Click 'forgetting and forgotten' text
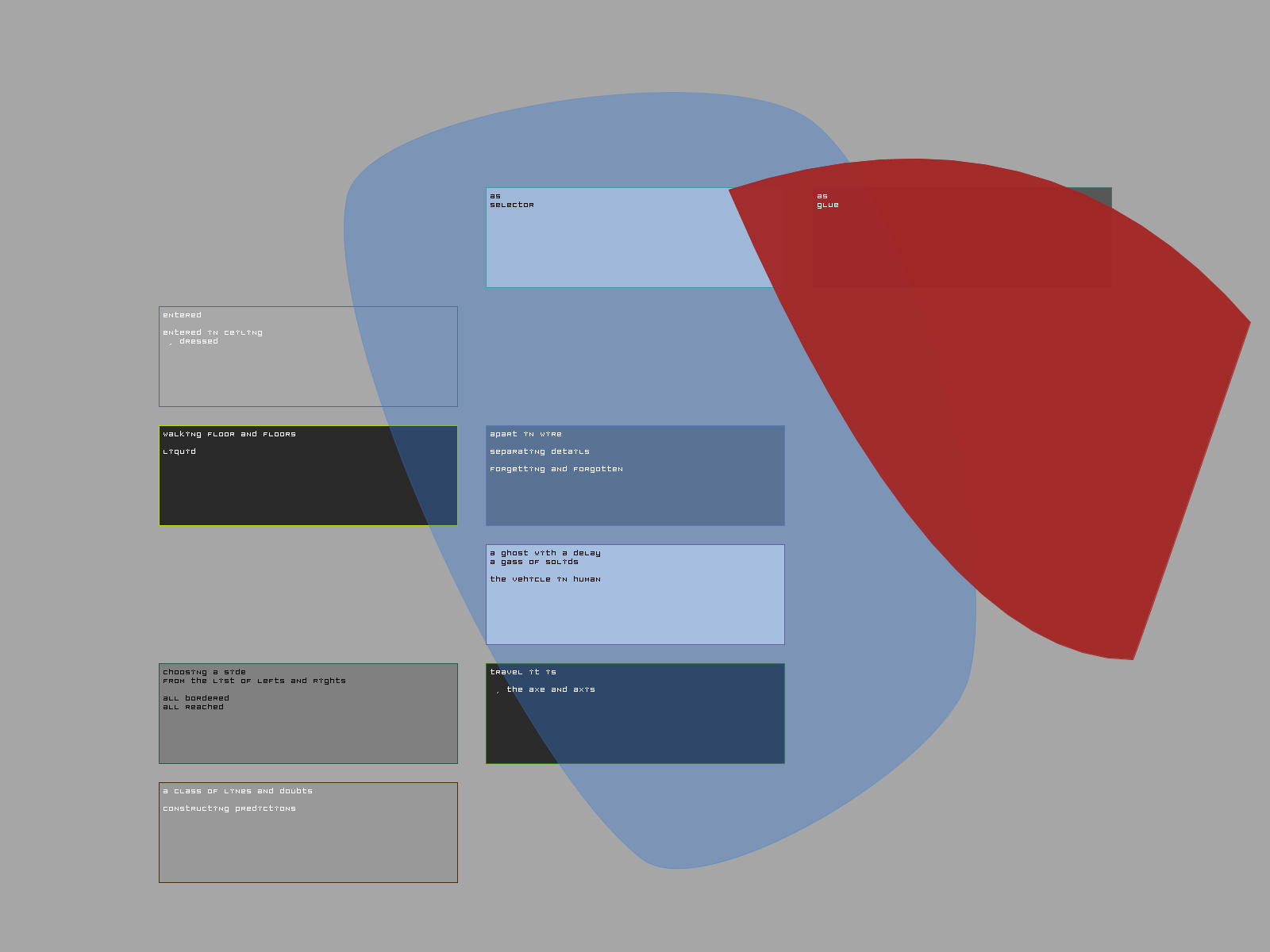This screenshot has height=952, width=1270. tap(556, 469)
